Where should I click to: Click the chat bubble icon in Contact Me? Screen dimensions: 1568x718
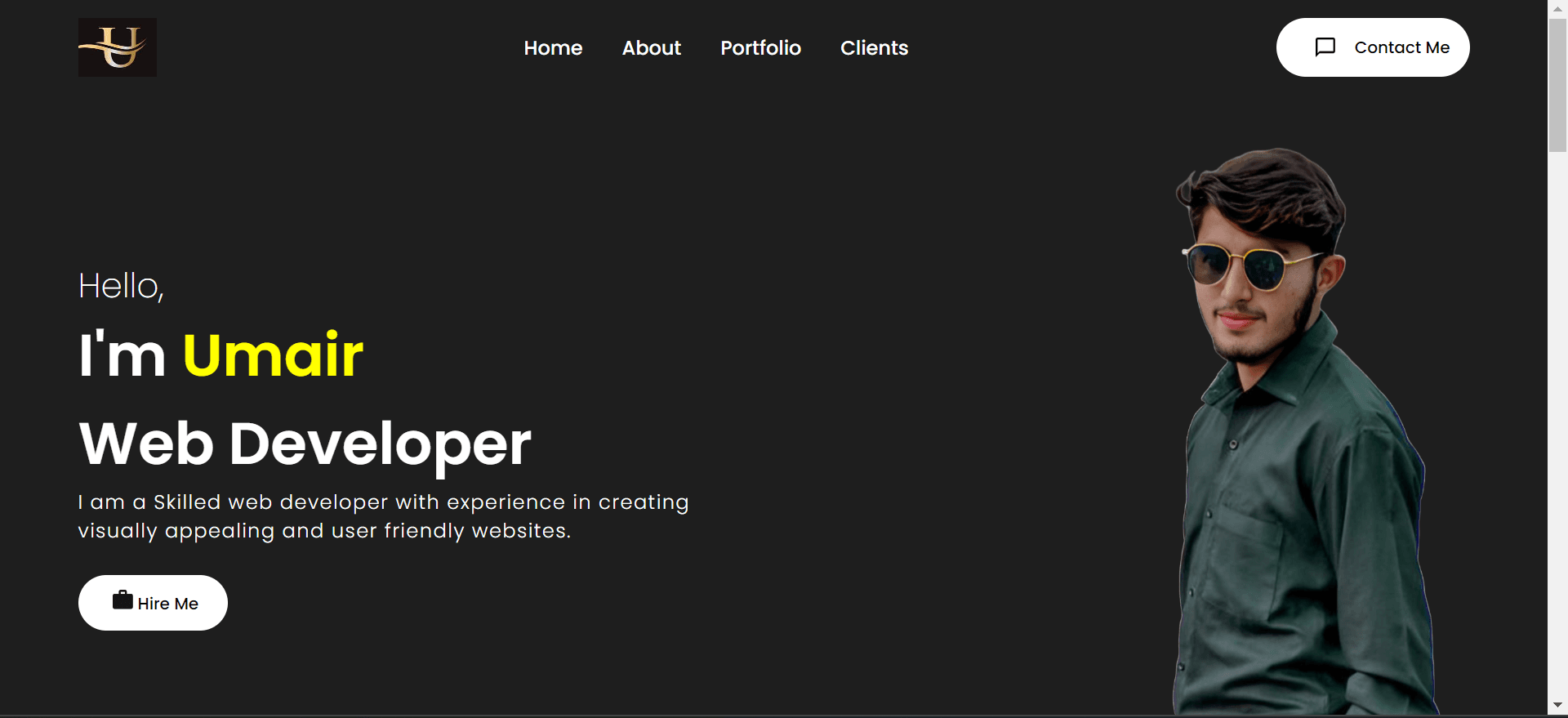1325,47
